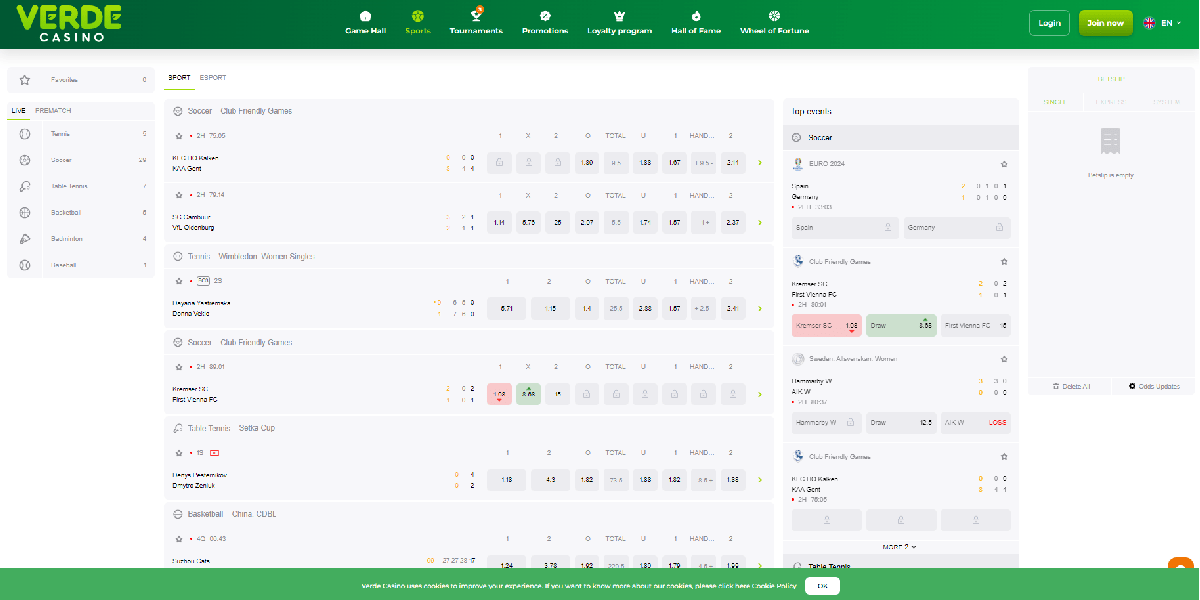Switch to the PREMATCH tab
The width and height of the screenshot is (1200, 600).
(53, 110)
